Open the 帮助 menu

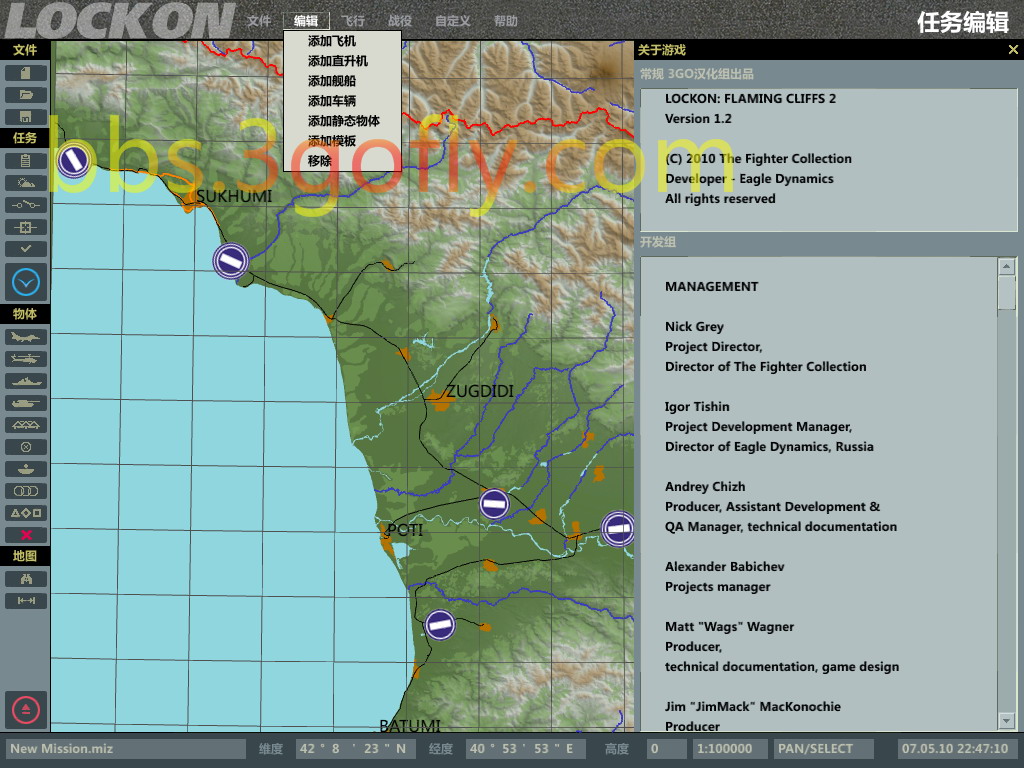[x=505, y=21]
